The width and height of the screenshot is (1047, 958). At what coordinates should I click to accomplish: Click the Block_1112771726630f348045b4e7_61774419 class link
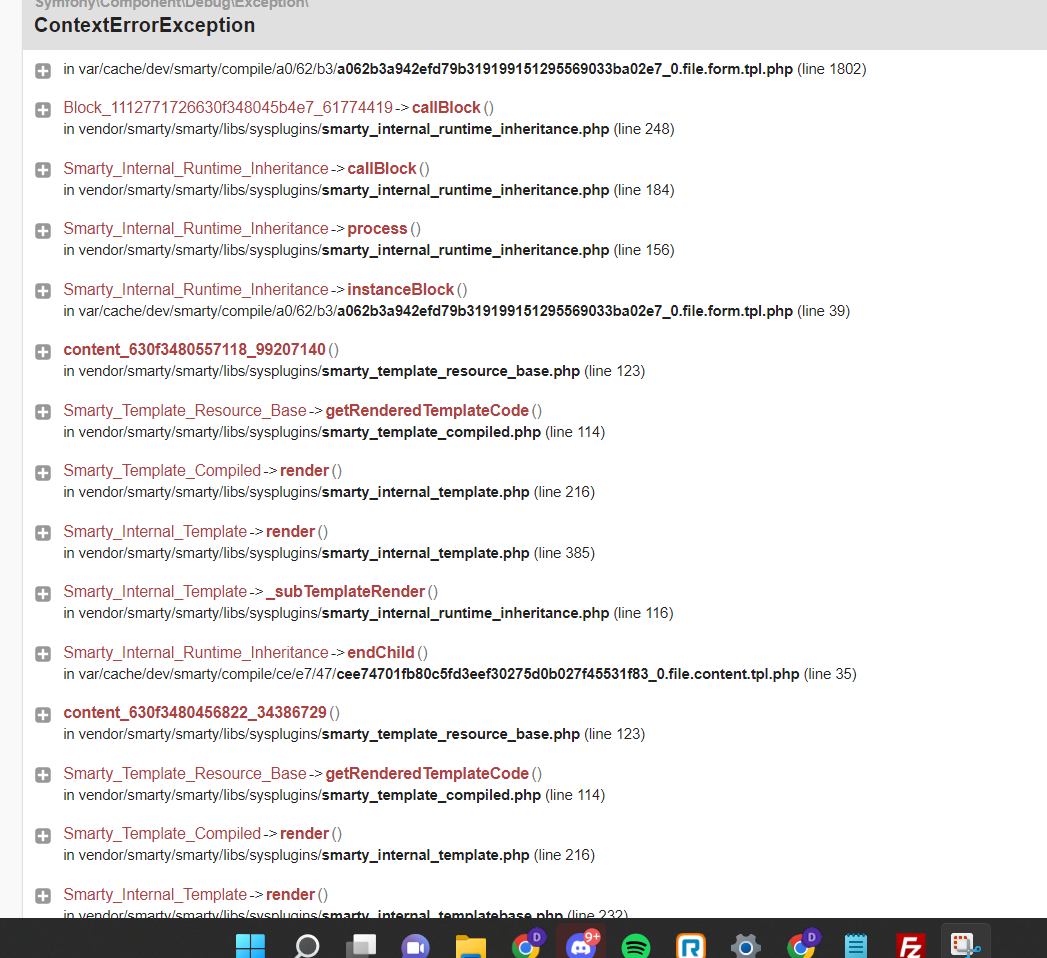coord(228,107)
